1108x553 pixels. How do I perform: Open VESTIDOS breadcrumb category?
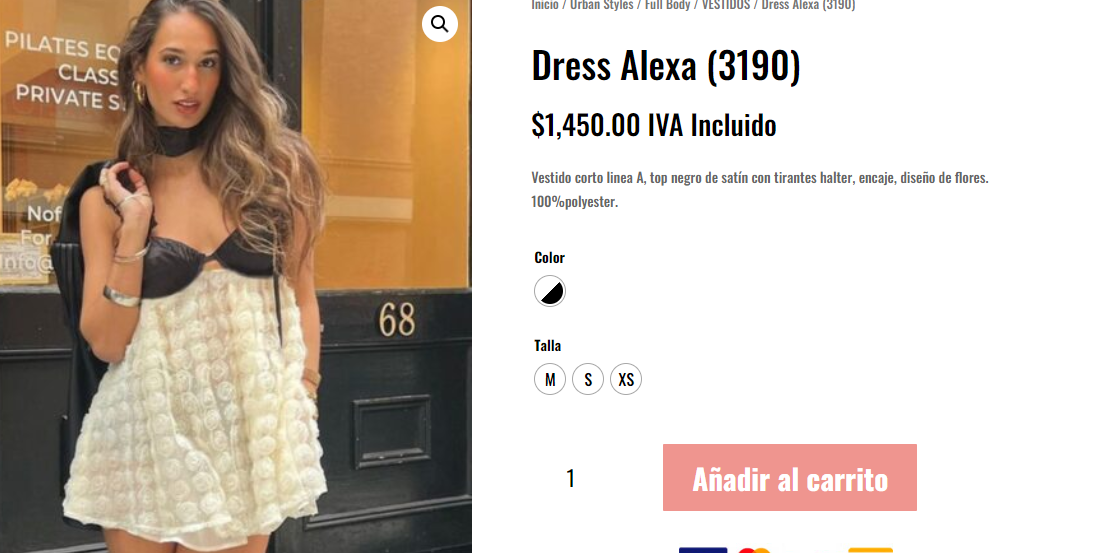click(x=726, y=5)
